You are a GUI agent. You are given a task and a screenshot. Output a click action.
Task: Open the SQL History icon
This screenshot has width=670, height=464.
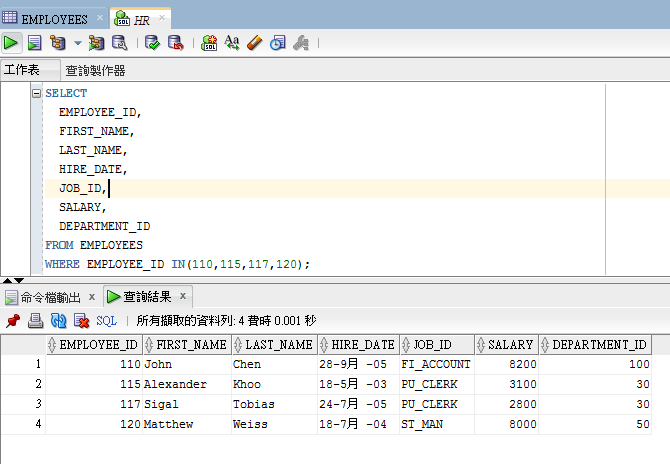point(278,43)
